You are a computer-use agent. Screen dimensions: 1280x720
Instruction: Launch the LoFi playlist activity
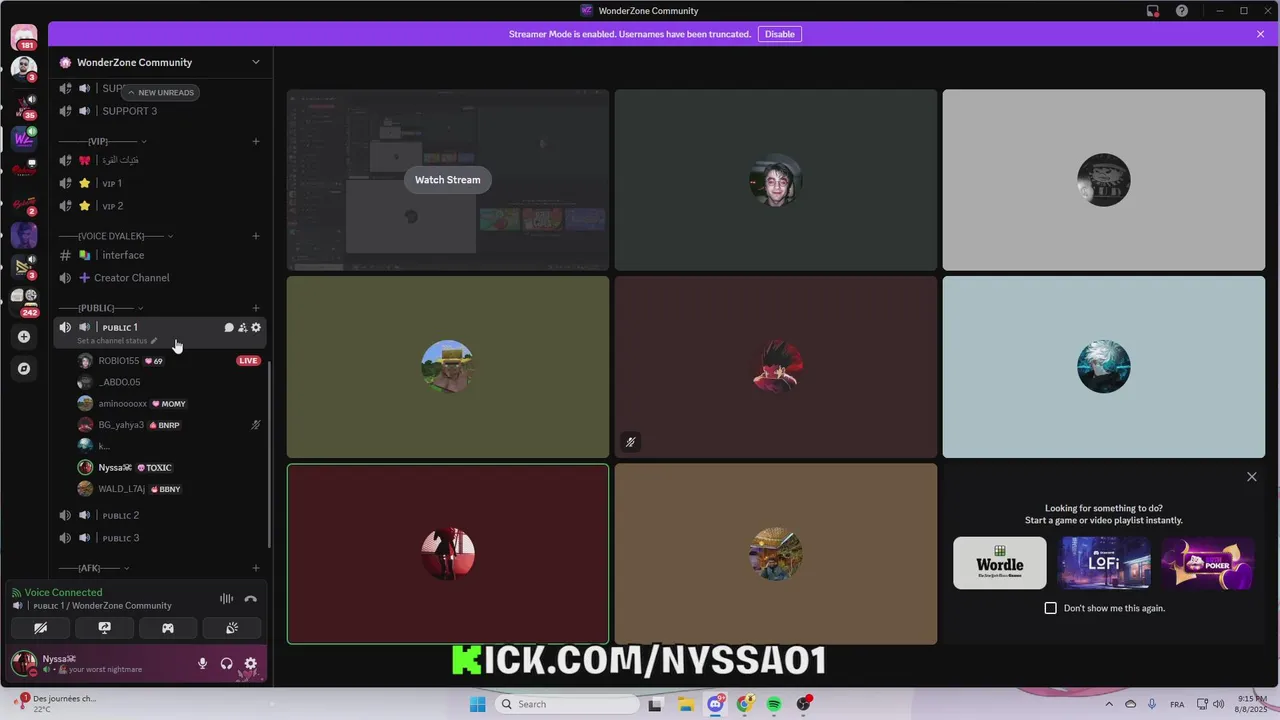[x=1104, y=563]
